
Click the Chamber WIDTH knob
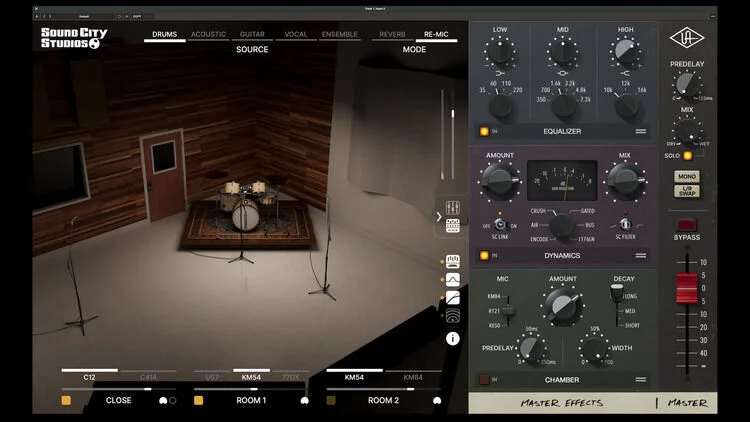tap(595, 349)
